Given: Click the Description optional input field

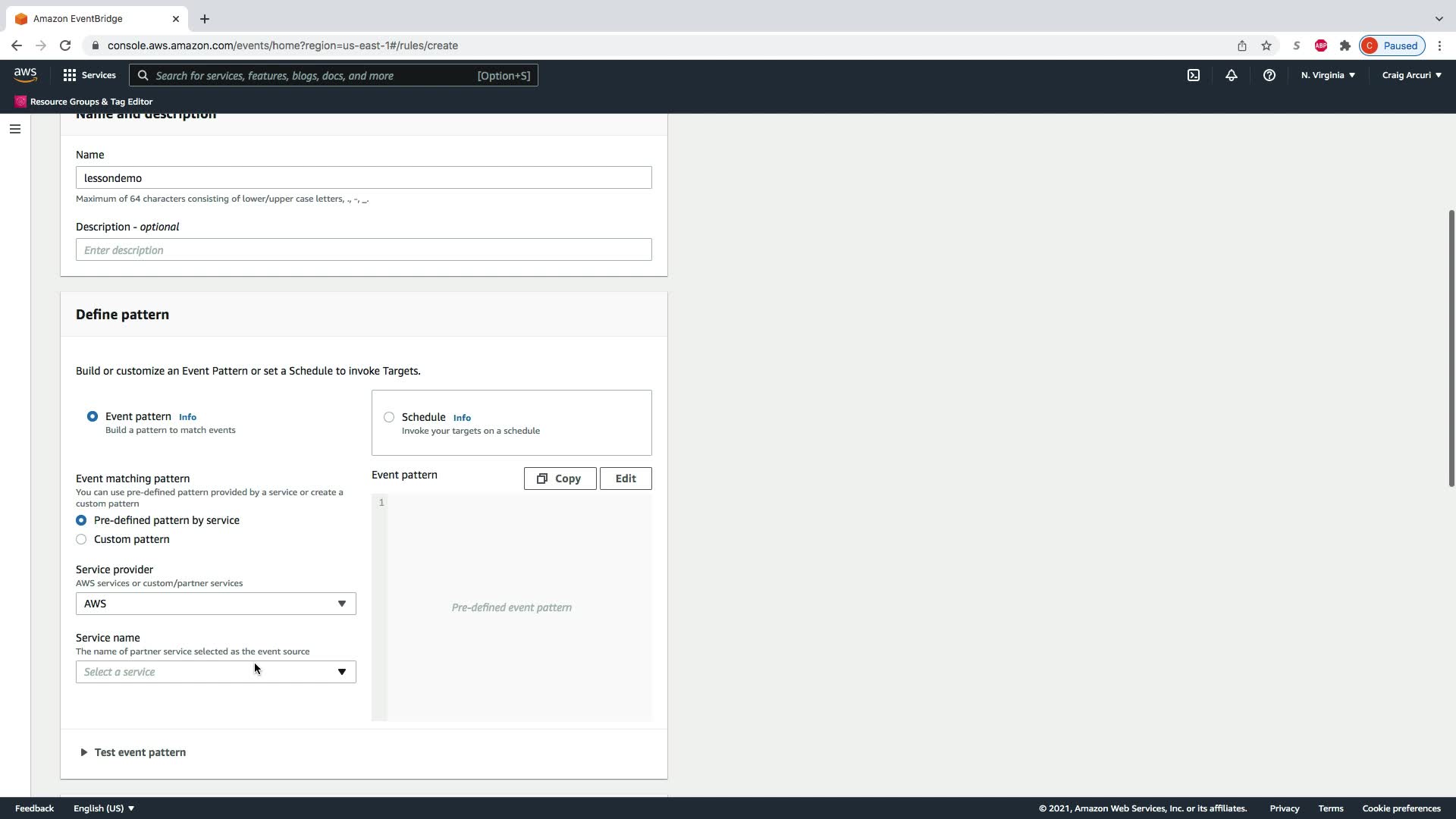Looking at the screenshot, I should click(363, 250).
